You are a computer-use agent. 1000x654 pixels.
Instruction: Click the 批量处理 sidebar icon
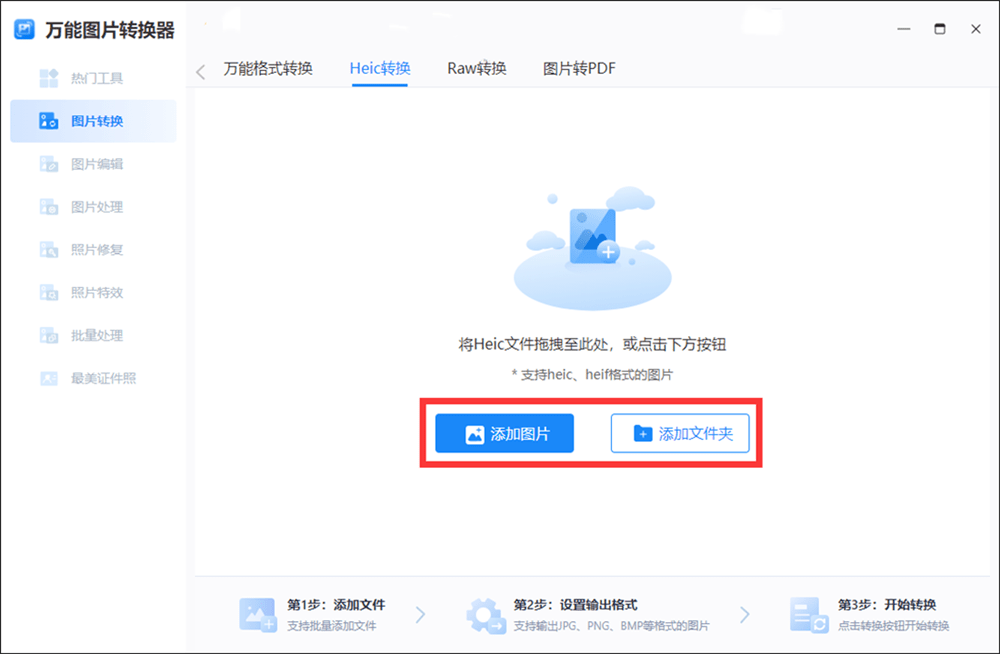pos(49,335)
